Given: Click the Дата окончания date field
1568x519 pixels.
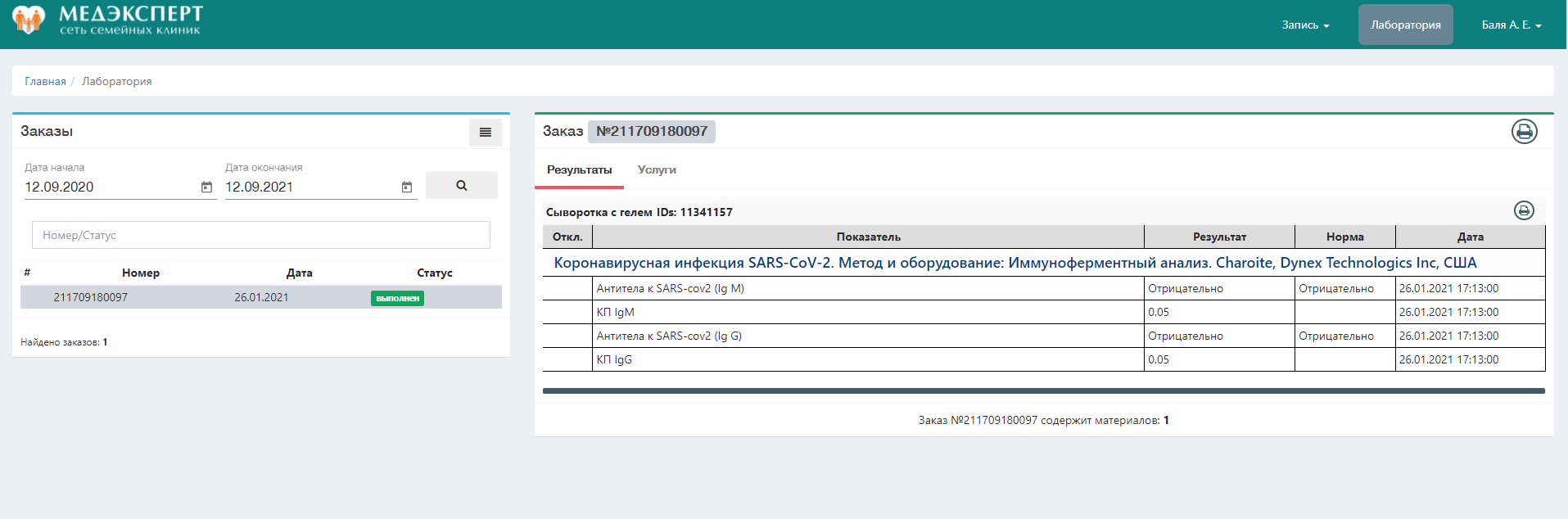Looking at the screenshot, I should (311, 187).
